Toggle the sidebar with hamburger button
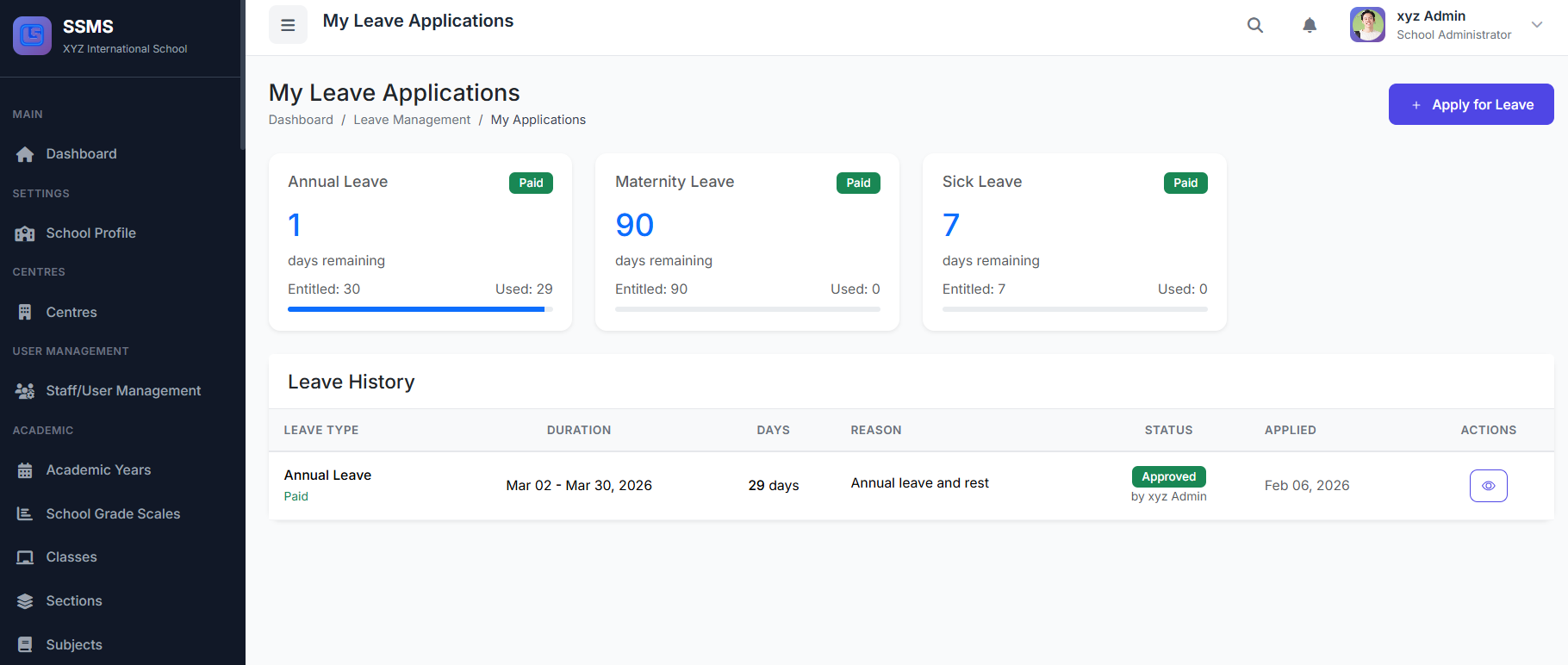This screenshot has width=1568, height=665. (x=288, y=25)
